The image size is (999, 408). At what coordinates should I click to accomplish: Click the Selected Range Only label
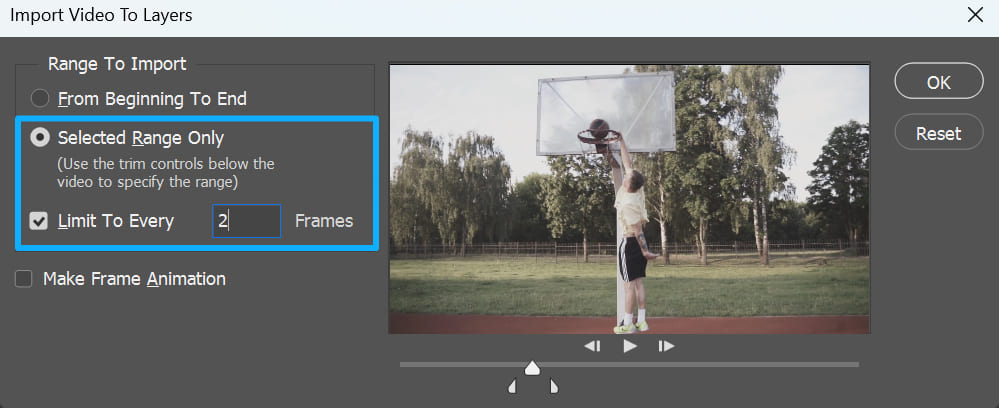pyautogui.click(x=141, y=137)
